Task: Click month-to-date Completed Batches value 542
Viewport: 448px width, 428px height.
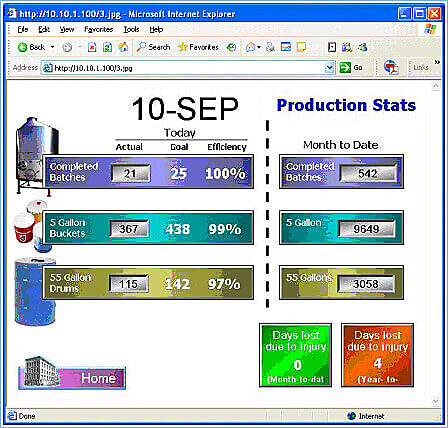Action: (x=368, y=173)
